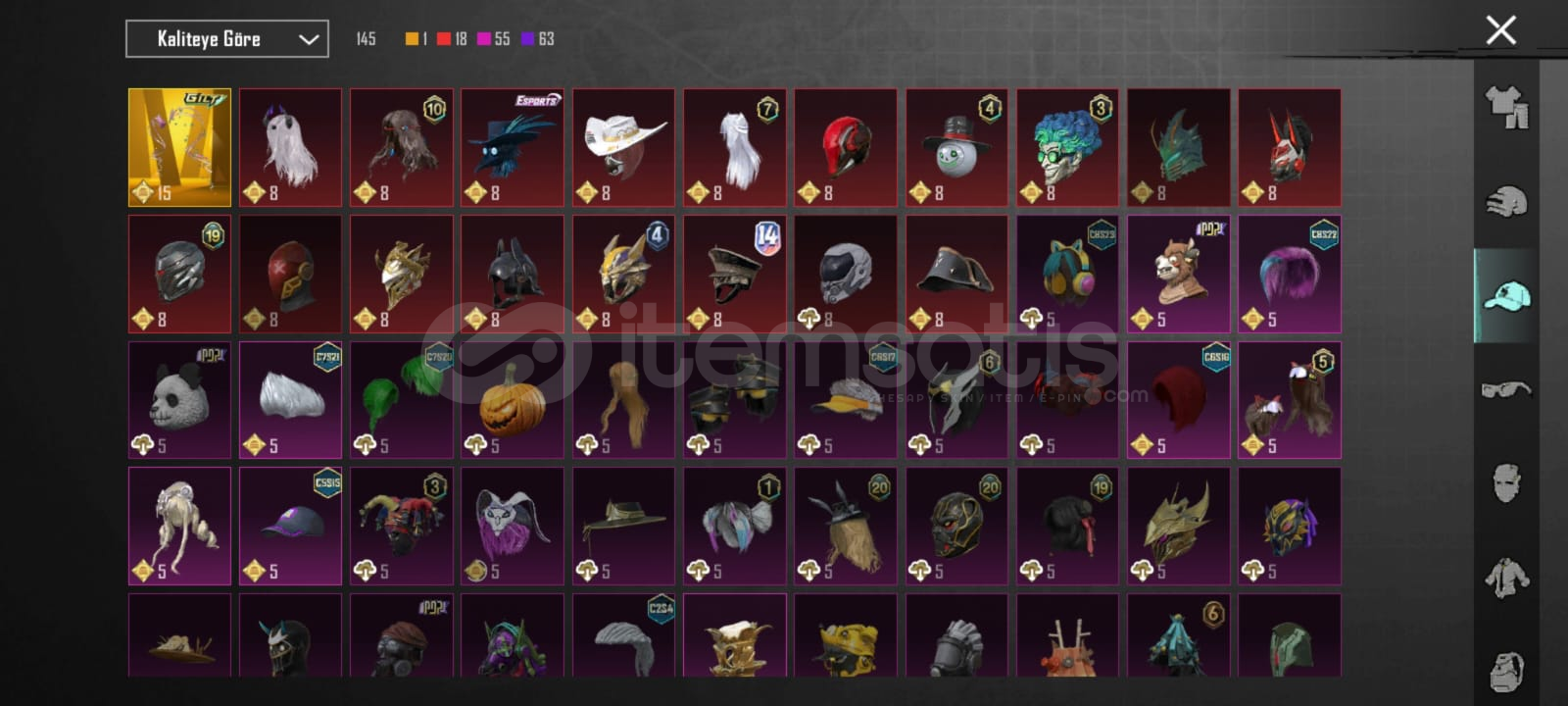Image resolution: width=1568 pixels, height=706 pixels.
Task: Select the helmet category sidebar icon
Action: (x=1506, y=202)
